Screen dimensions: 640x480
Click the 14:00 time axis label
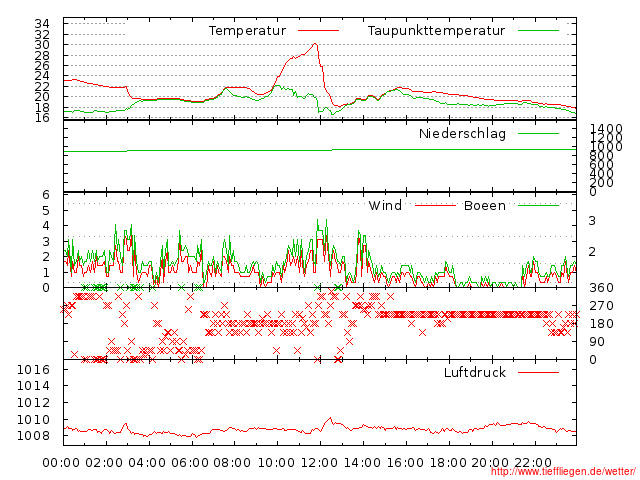point(362,463)
